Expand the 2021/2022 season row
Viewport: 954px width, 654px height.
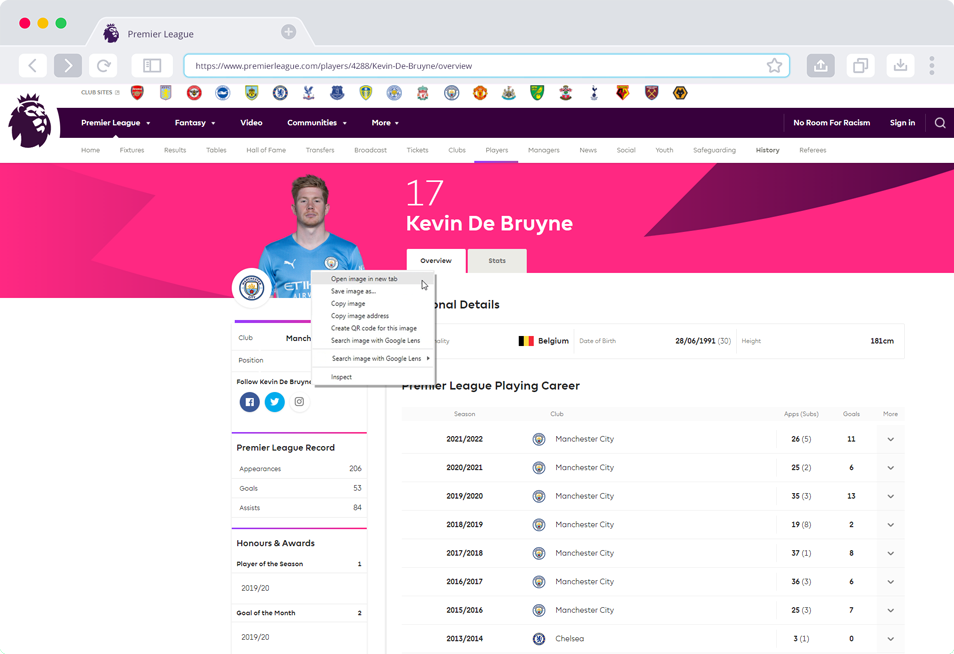890,439
